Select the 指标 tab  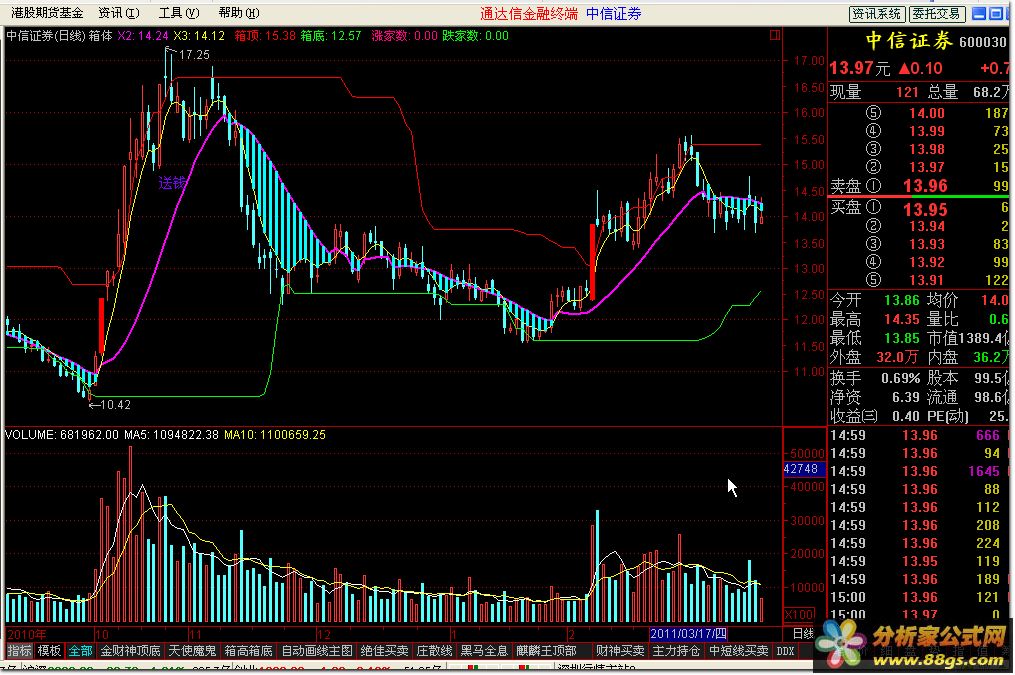tap(19, 650)
